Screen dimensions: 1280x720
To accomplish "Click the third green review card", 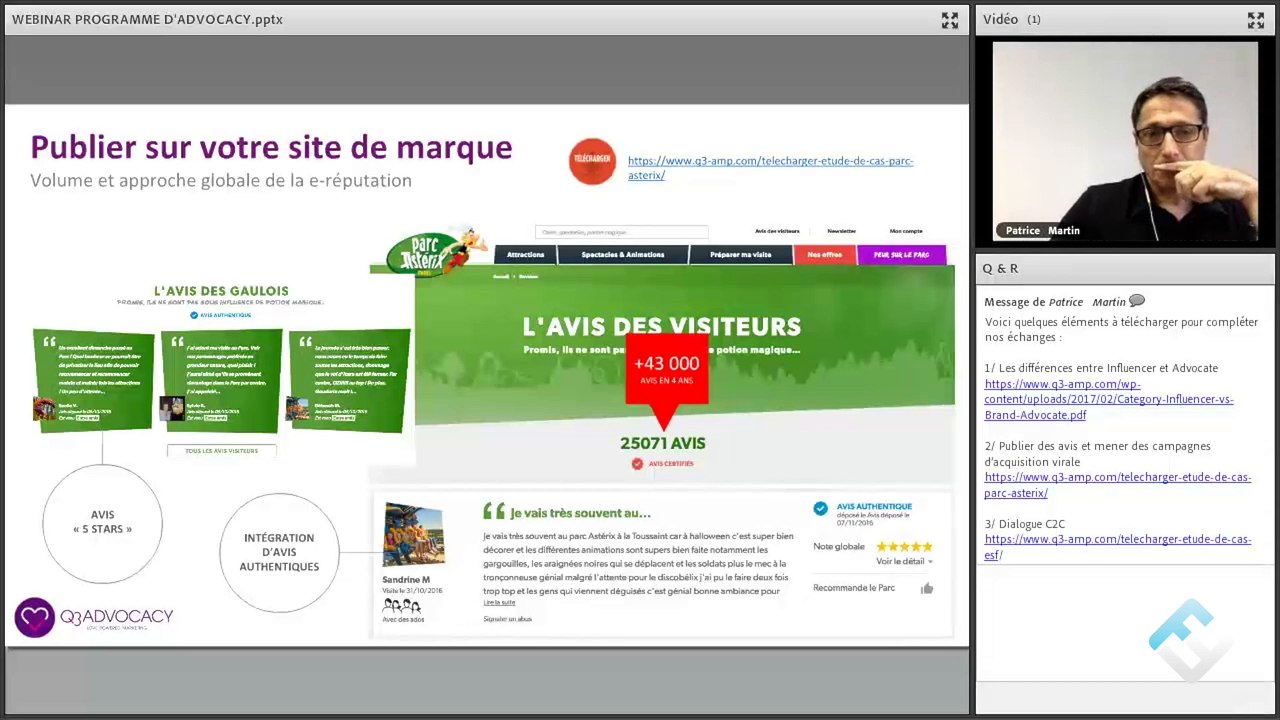I will (x=349, y=380).
